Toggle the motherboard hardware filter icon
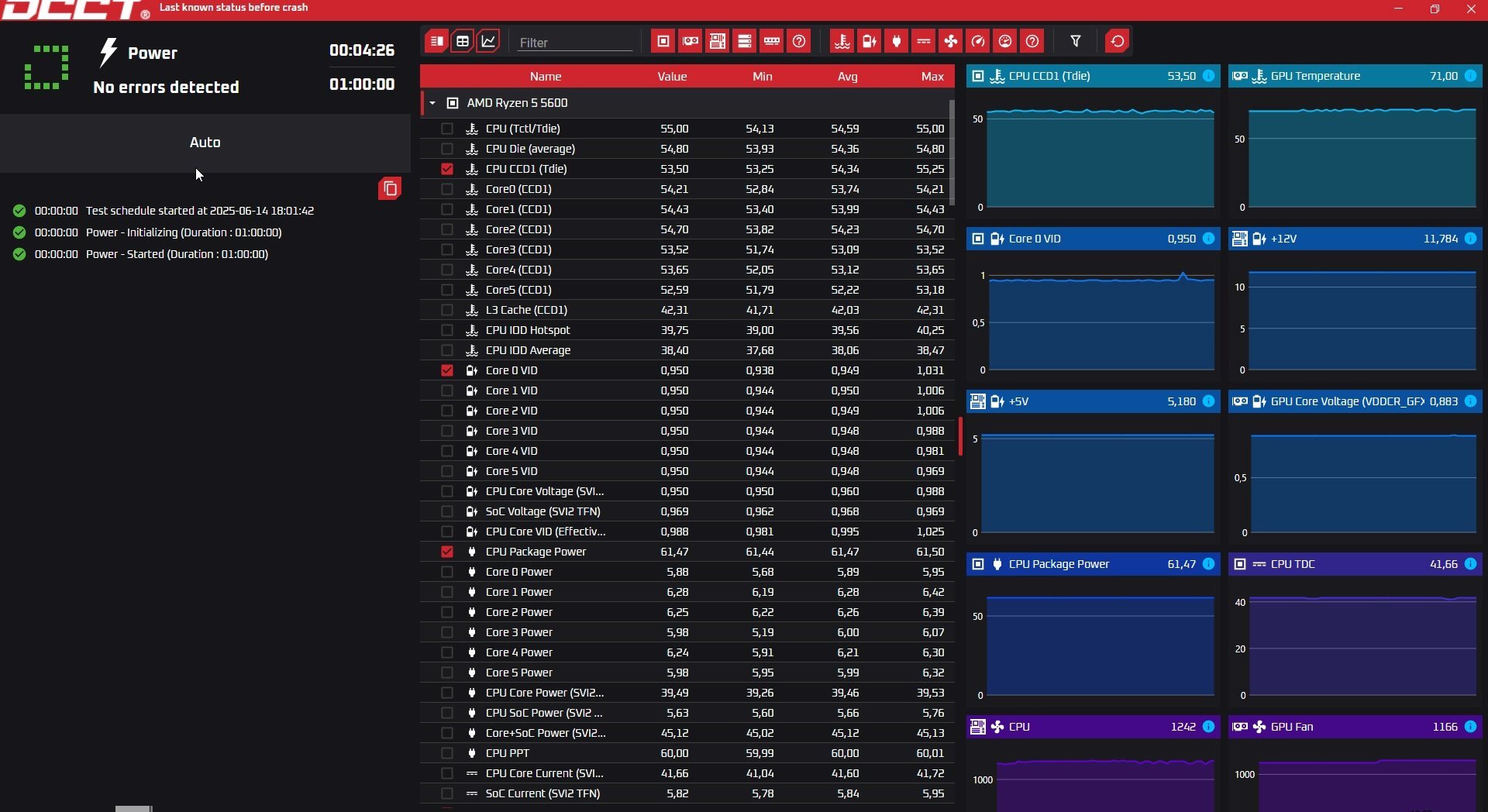The width and height of the screenshot is (1488, 812). pos(718,42)
